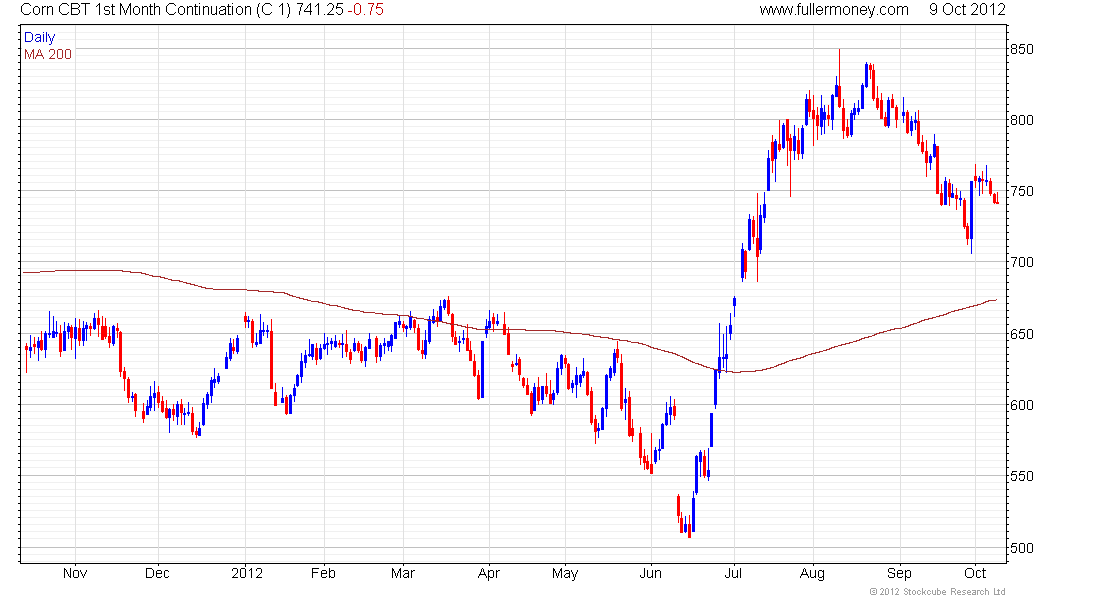Click the Aug label on time axis

[812, 573]
